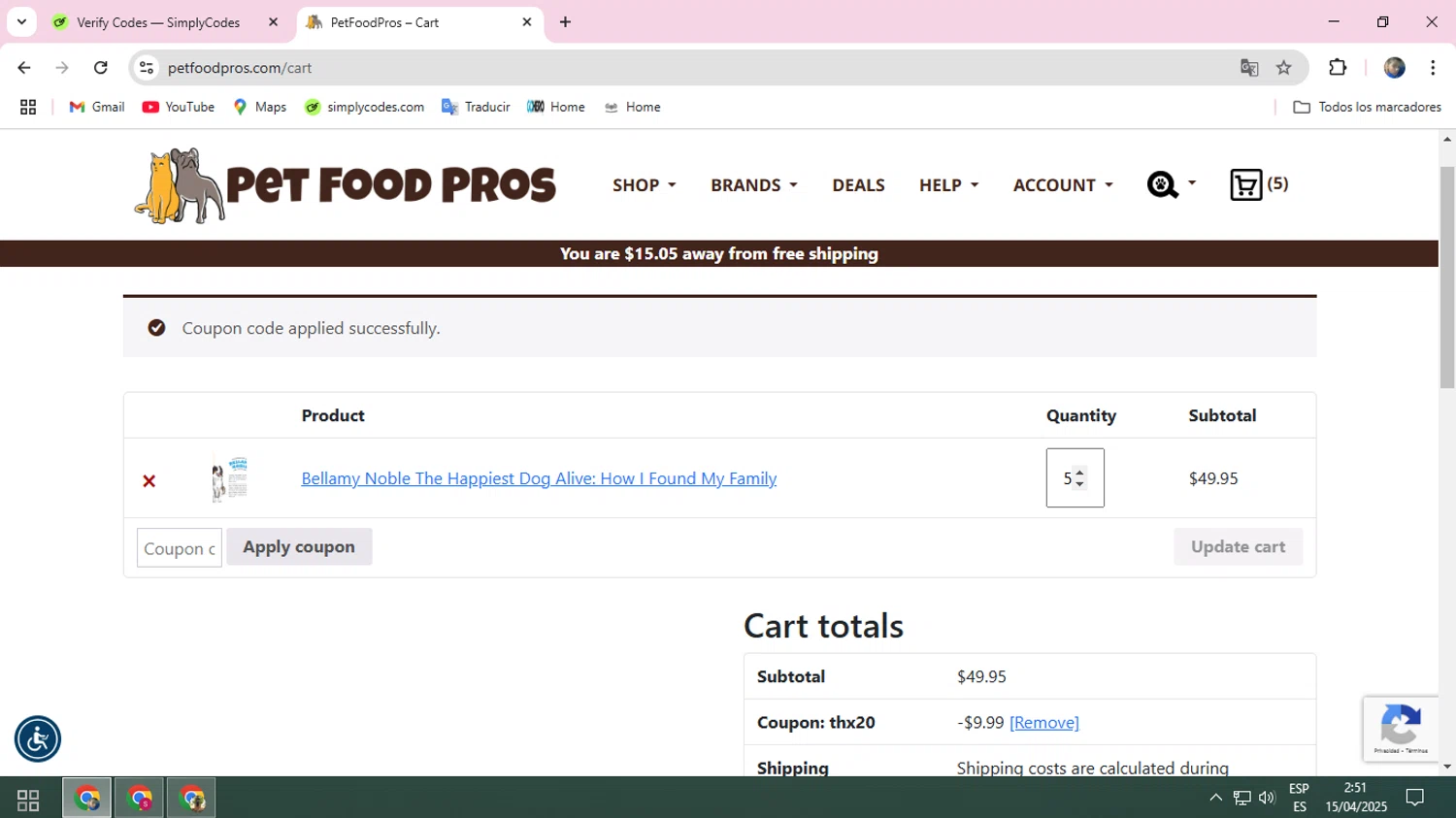Decrease quantity with the down arrow
Screen dimensions: 1456x818
pyautogui.click(x=1079, y=483)
